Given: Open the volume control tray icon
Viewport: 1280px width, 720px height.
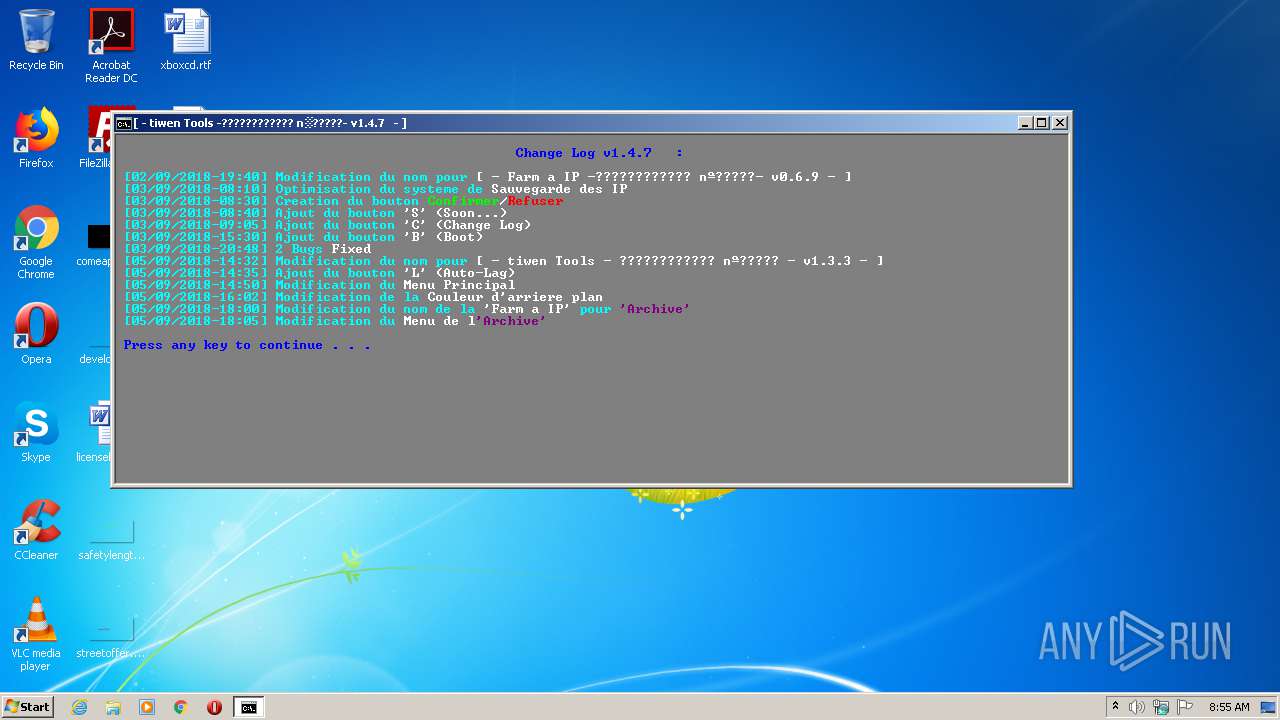Looking at the screenshot, I should 1137,707.
